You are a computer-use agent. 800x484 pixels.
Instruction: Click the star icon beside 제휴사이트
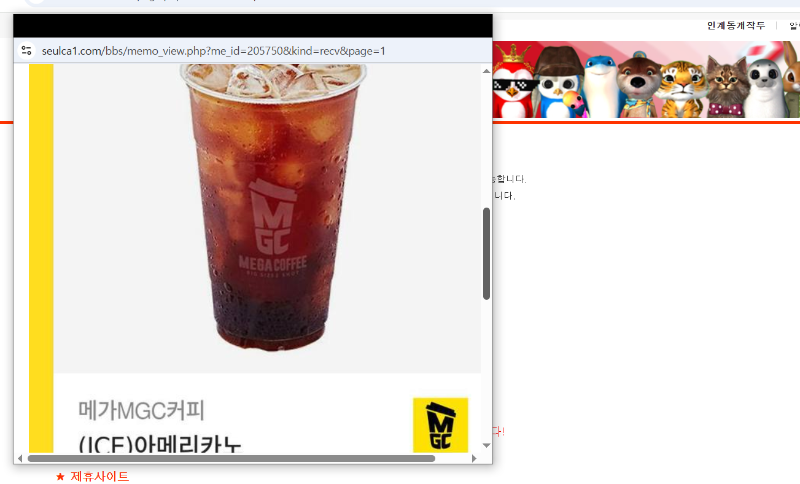[x=60, y=477]
